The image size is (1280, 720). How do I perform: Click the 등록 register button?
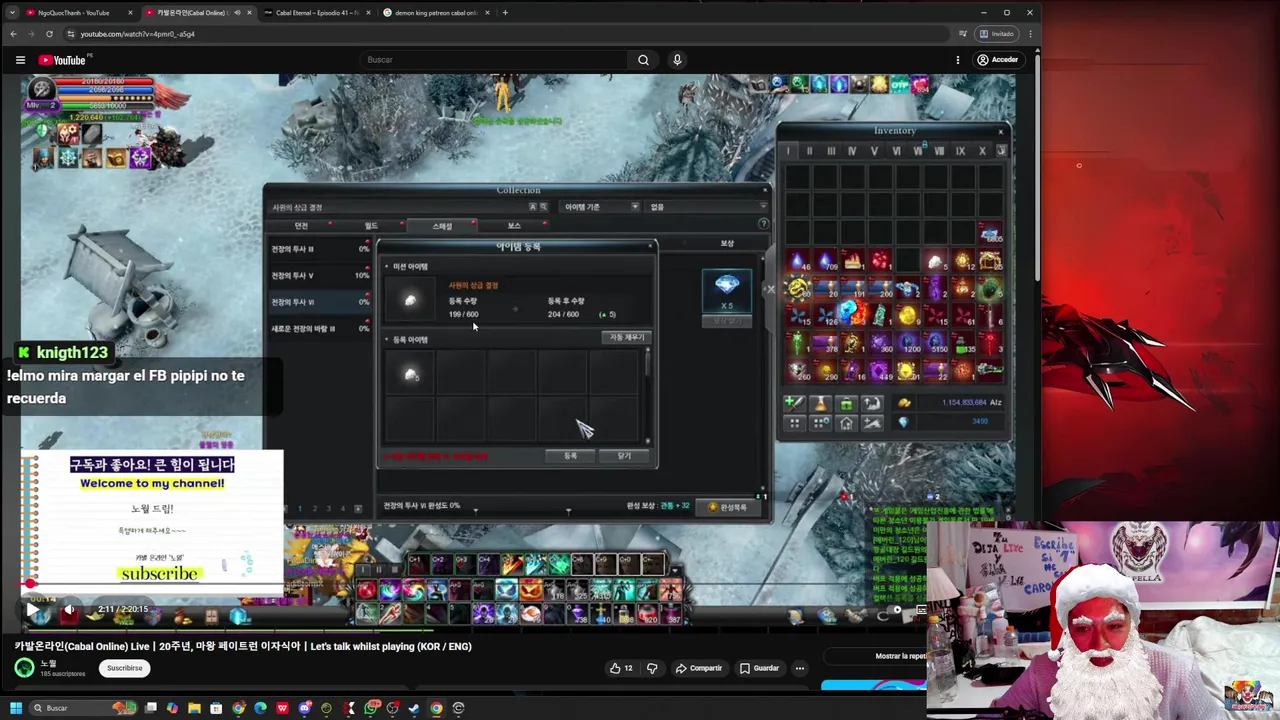click(x=570, y=456)
